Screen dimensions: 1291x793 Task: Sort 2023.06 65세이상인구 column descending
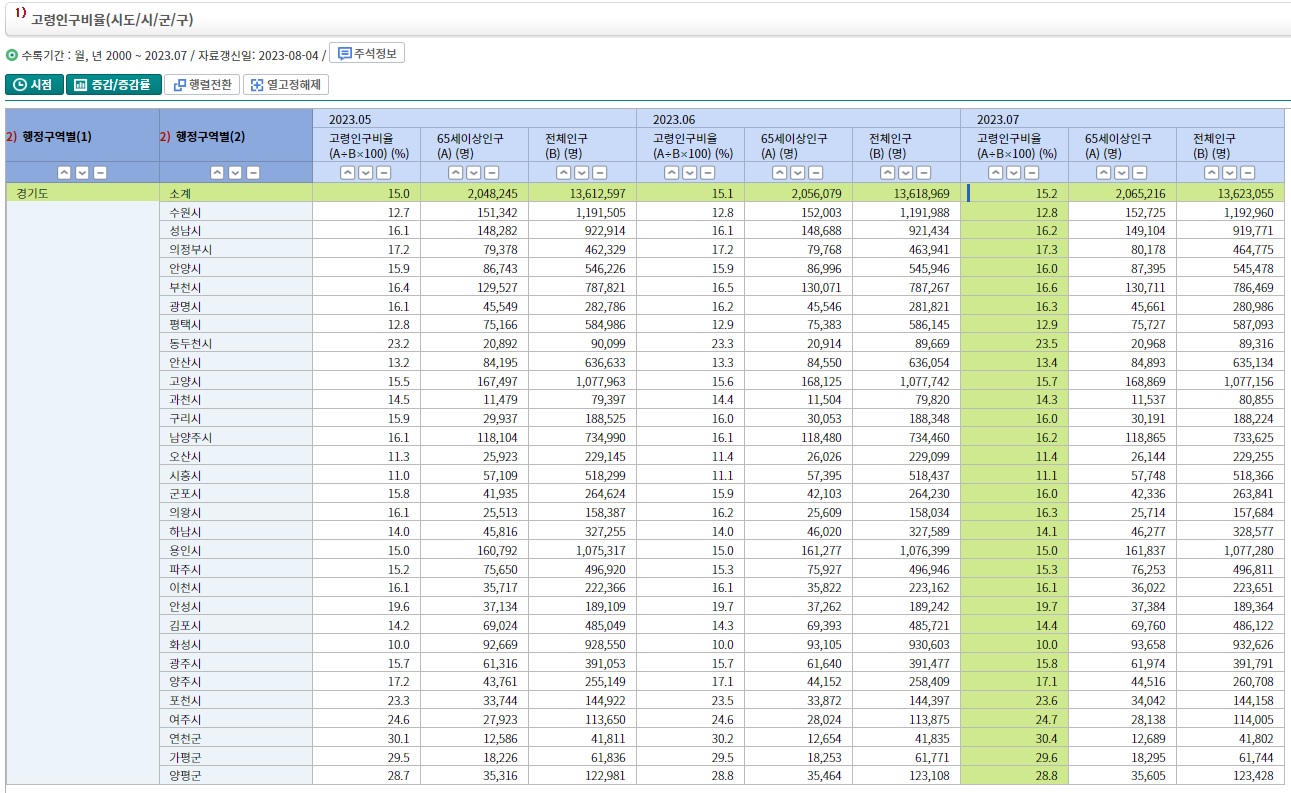tap(798, 173)
